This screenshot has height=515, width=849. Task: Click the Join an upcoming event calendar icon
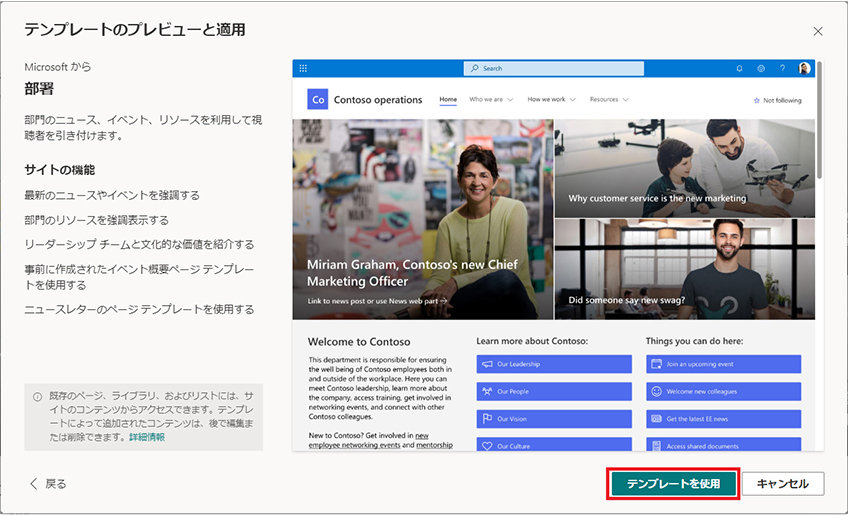tap(656, 364)
